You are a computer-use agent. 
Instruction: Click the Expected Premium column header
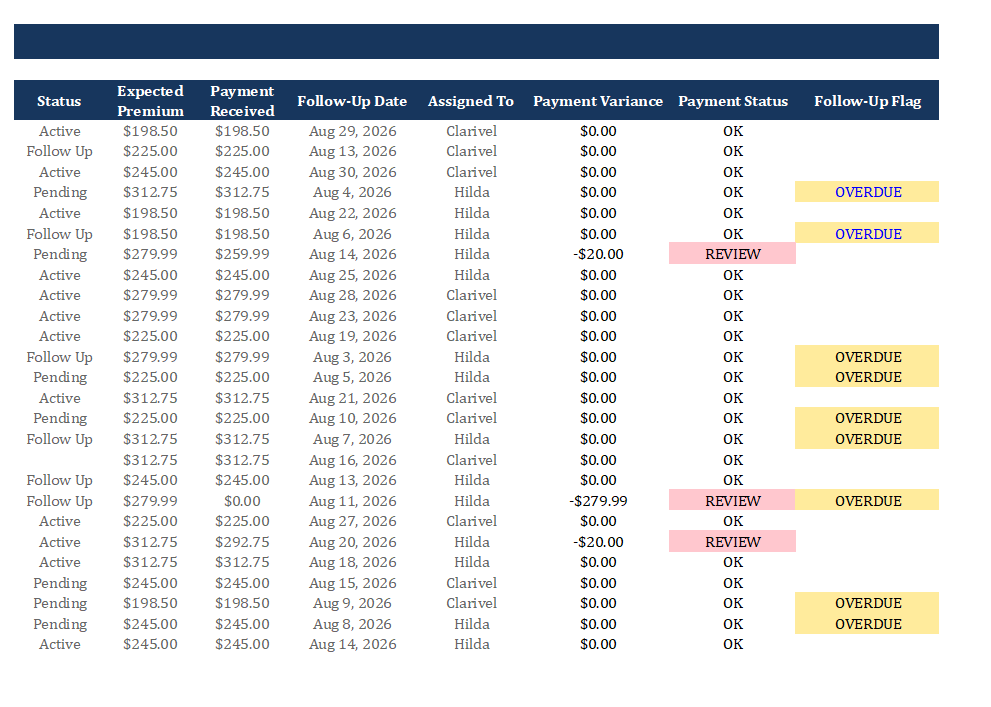coord(150,100)
